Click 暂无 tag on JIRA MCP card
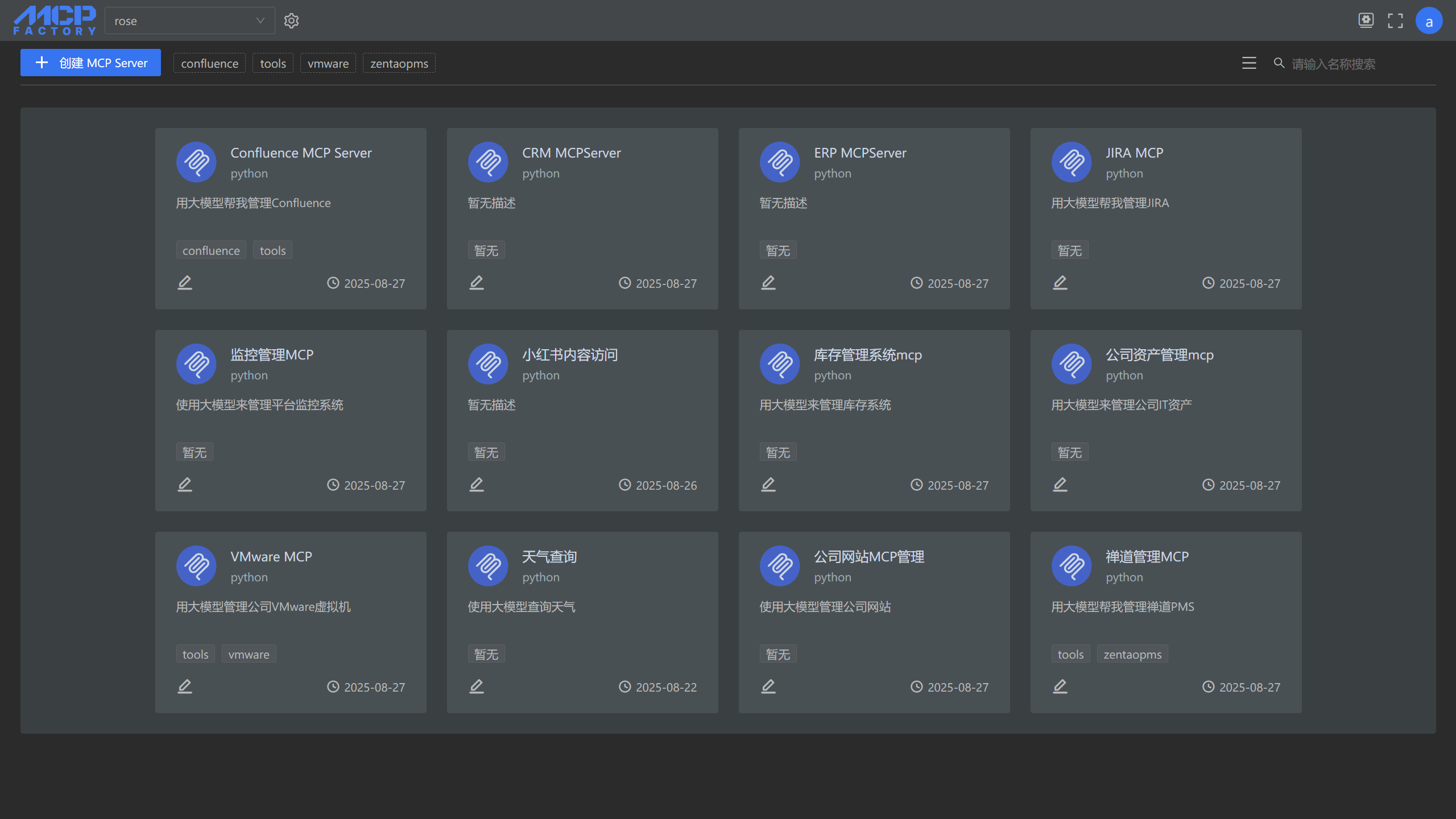 point(1070,250)
